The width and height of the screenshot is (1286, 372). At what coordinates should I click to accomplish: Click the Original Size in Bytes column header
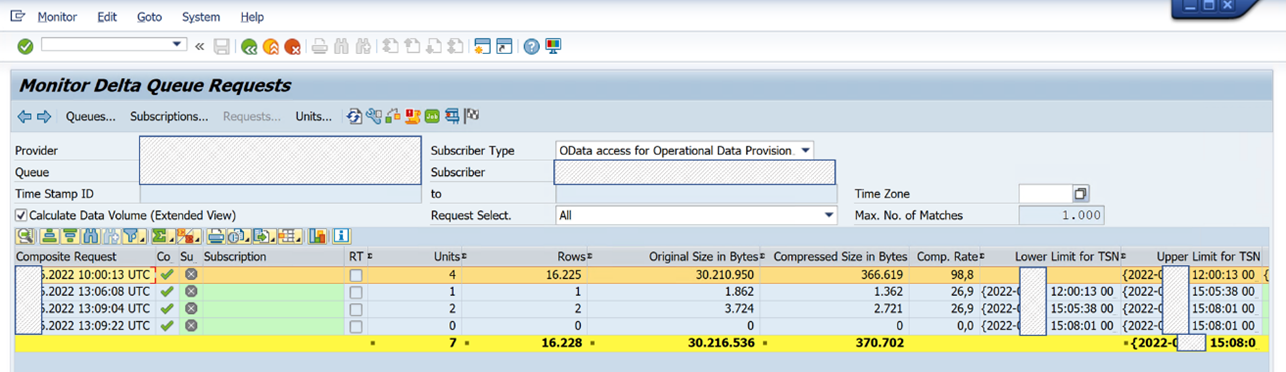click(681, 257)
